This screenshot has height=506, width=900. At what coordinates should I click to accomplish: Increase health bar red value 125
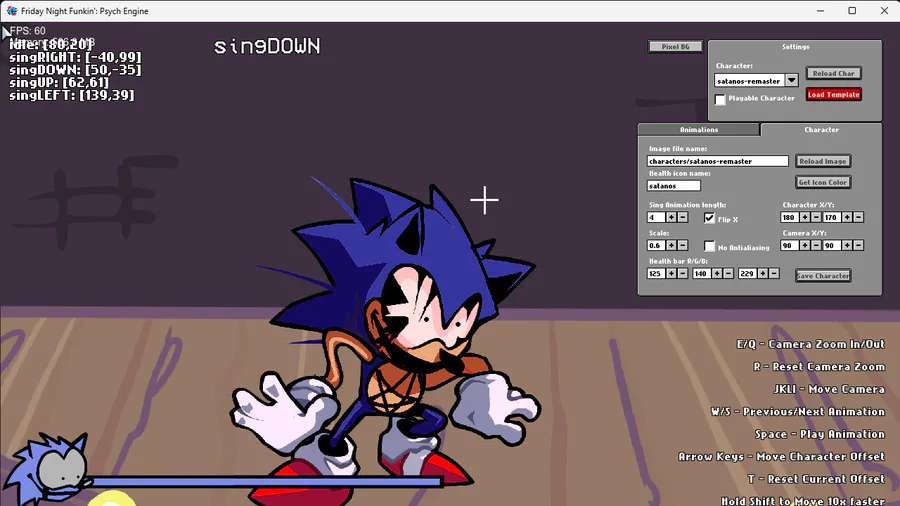click(671, 274)
